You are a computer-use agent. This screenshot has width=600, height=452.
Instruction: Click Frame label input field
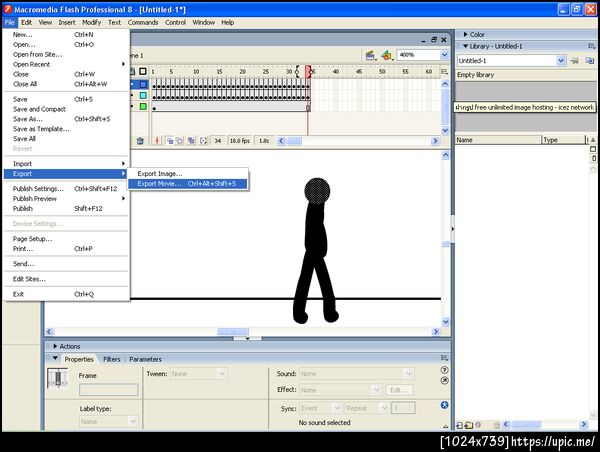[109, 390]
